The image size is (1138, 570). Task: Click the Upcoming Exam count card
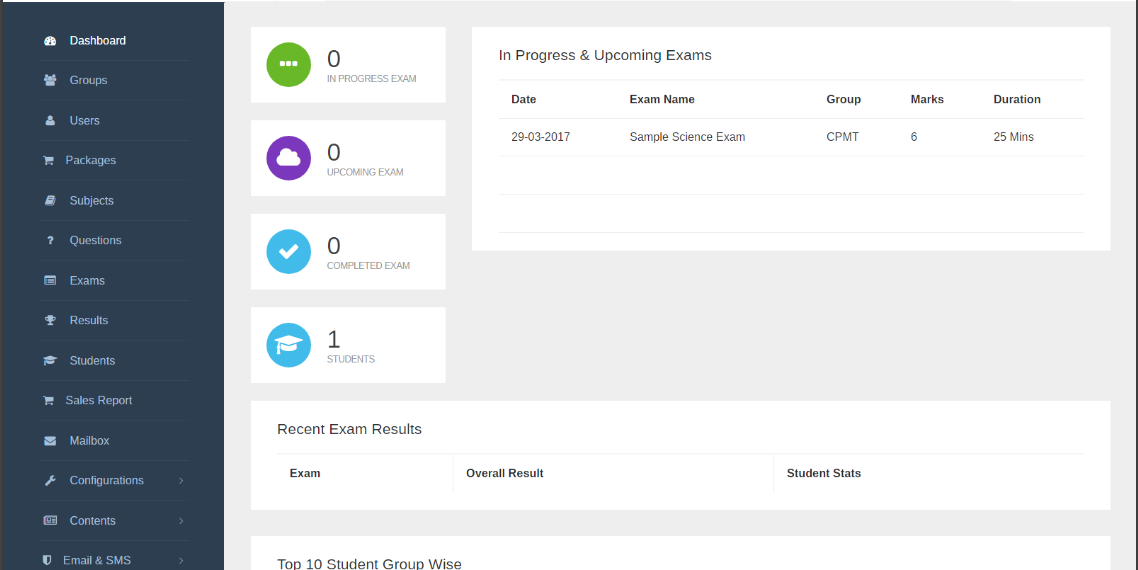coord(348,158)
